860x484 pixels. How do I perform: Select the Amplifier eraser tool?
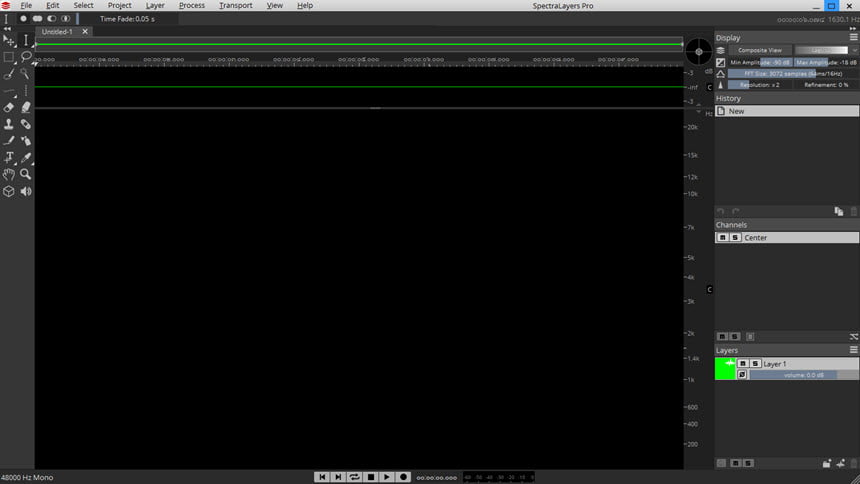pyautogui.click(x=26, y=108)
